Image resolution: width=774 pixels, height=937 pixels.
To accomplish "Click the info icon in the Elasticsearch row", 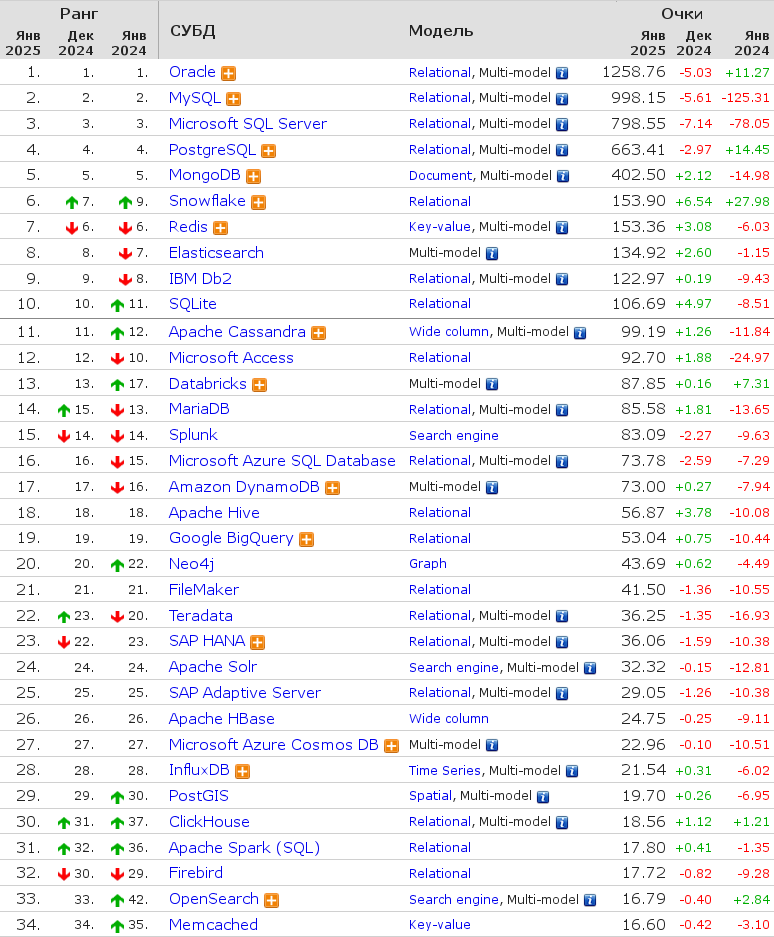I will [492, 254].
